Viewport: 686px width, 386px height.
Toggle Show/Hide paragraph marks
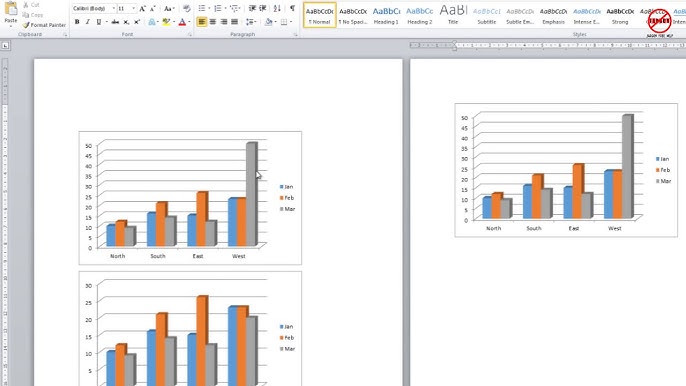[292, 8]
